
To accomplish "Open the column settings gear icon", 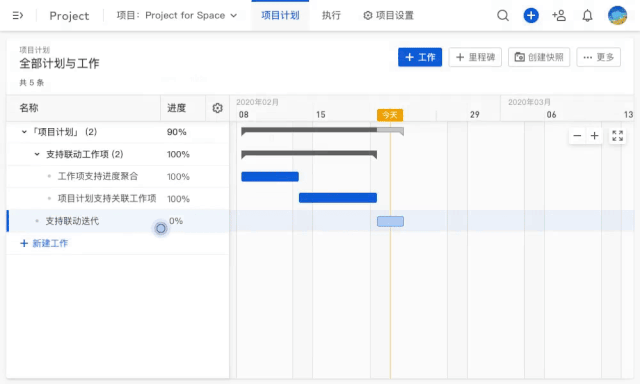I will 218,108.
